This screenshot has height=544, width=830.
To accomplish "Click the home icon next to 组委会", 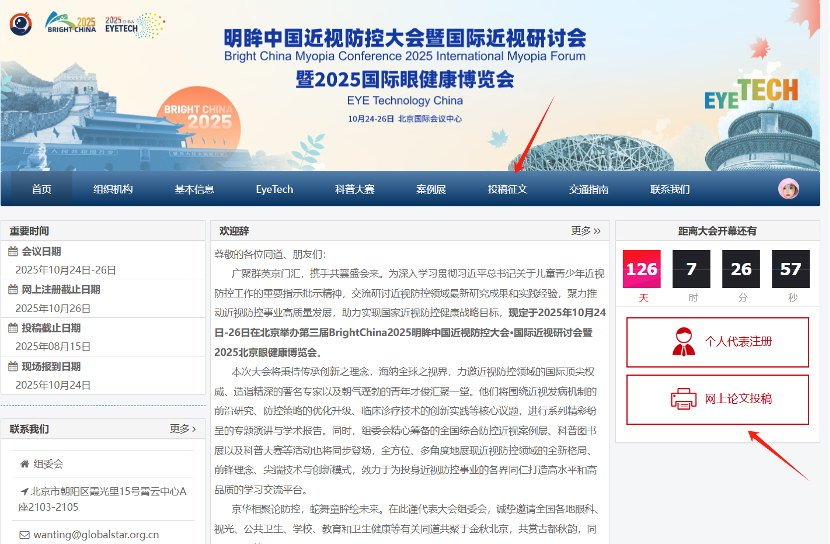I will click(24, 464).
